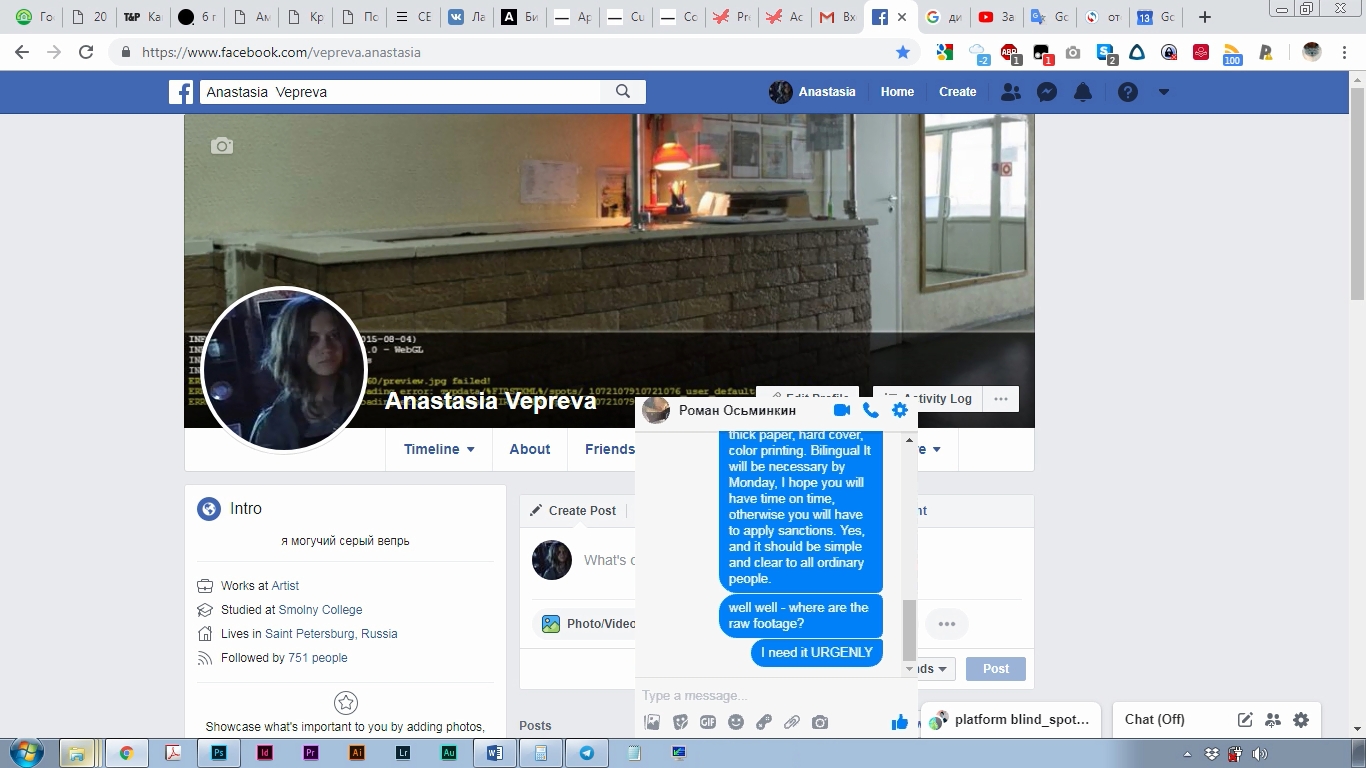Go to Home in top bar
This screenshot has width=1366, height=768.
click(897, 92)
